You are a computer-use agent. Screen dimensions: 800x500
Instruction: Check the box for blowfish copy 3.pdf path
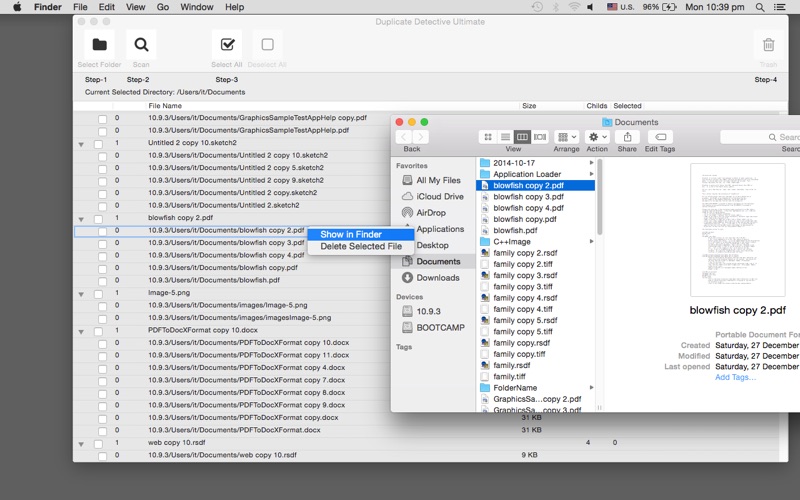(x=103, y=244)
